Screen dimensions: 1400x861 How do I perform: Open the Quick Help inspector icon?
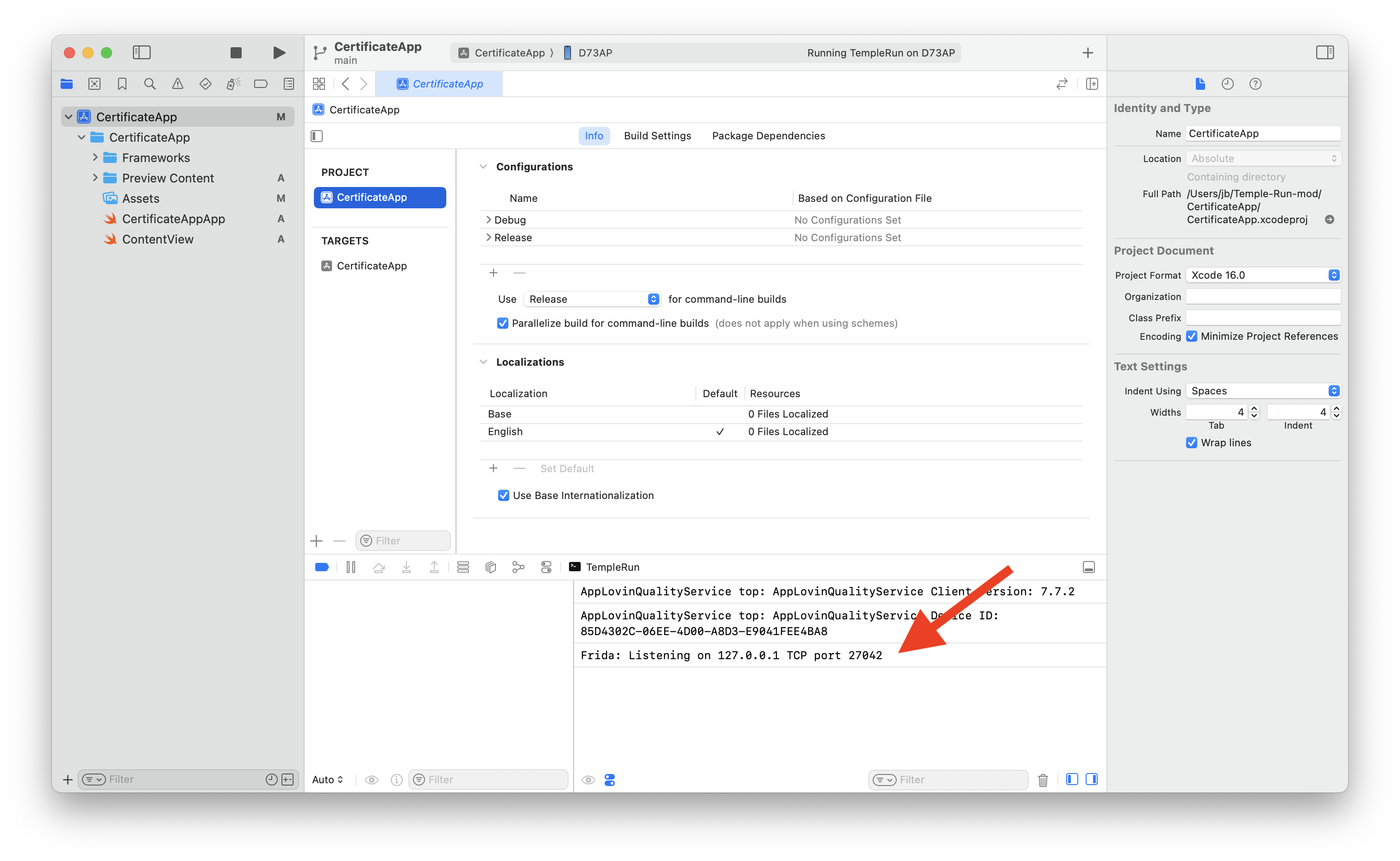point(1256,84)
